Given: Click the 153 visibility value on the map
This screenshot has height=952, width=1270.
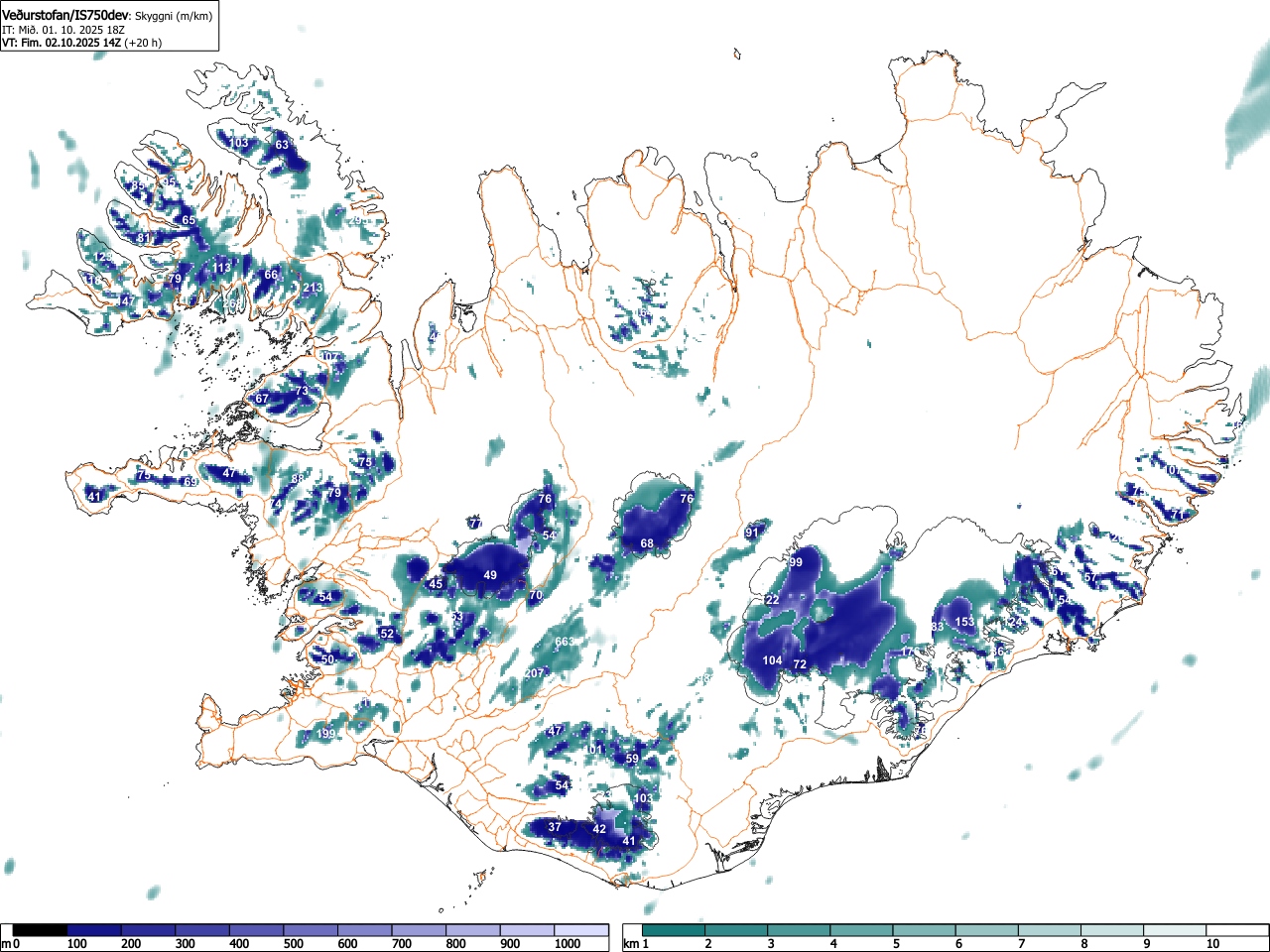Looking at the screenshot, I should pyautogui.click(x=964, y=622).
